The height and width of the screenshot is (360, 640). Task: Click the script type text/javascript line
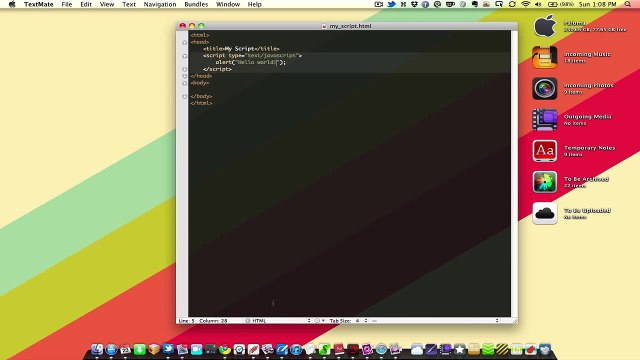[252, 56]
